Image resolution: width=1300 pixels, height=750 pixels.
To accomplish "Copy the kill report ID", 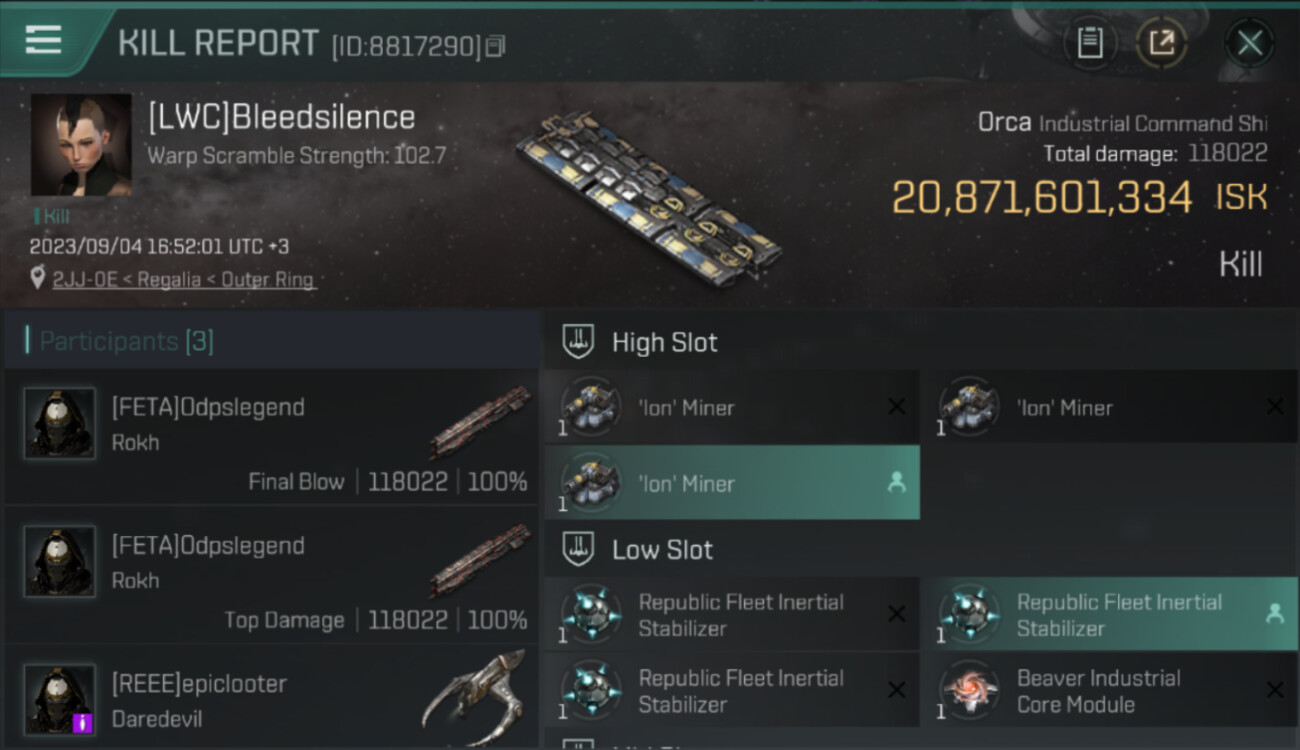I will [496, 46].
